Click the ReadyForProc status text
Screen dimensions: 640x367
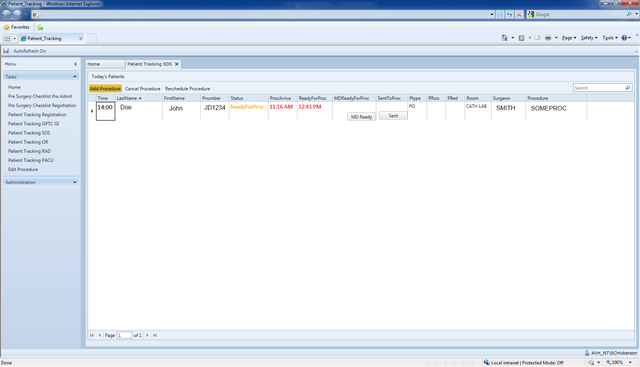tap(247, 107)
